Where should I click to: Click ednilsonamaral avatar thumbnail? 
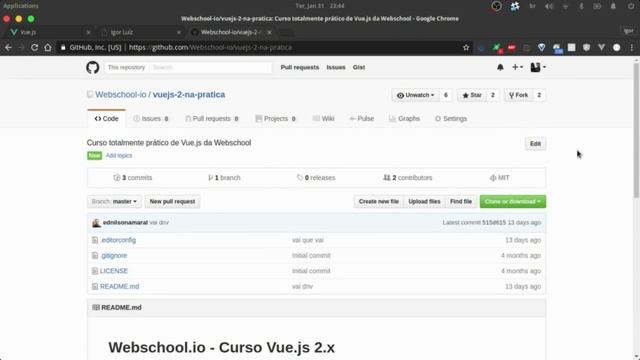pos(96,222)
